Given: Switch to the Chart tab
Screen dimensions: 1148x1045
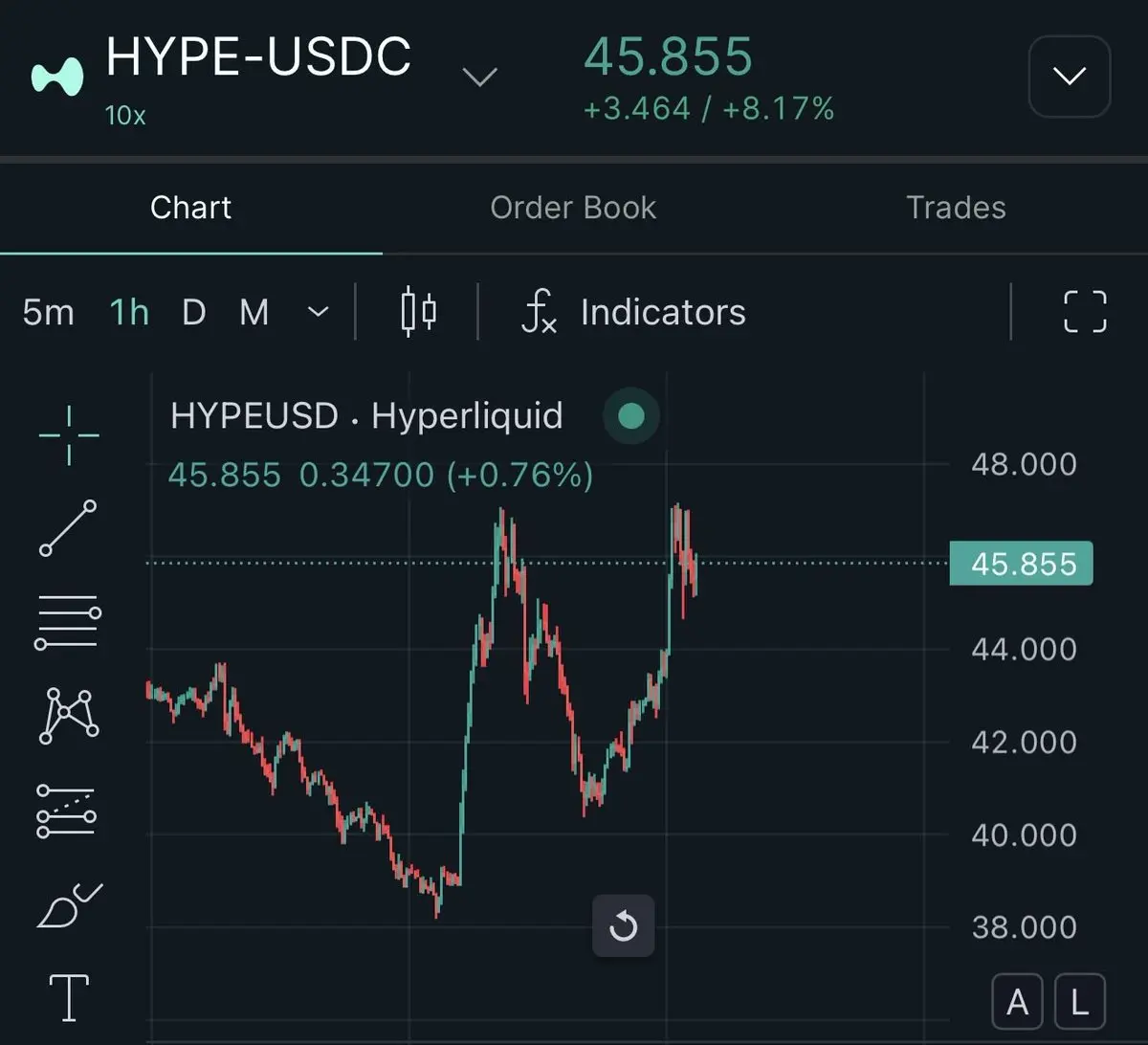Looking at the screenshot, I should coord(190,208).
